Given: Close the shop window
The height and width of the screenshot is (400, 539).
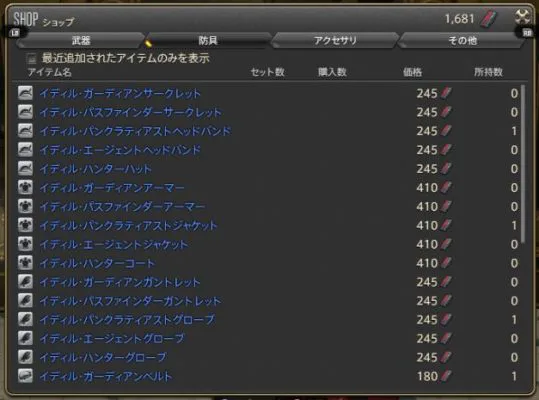Looking at the screenshot, I should (522, 16).
